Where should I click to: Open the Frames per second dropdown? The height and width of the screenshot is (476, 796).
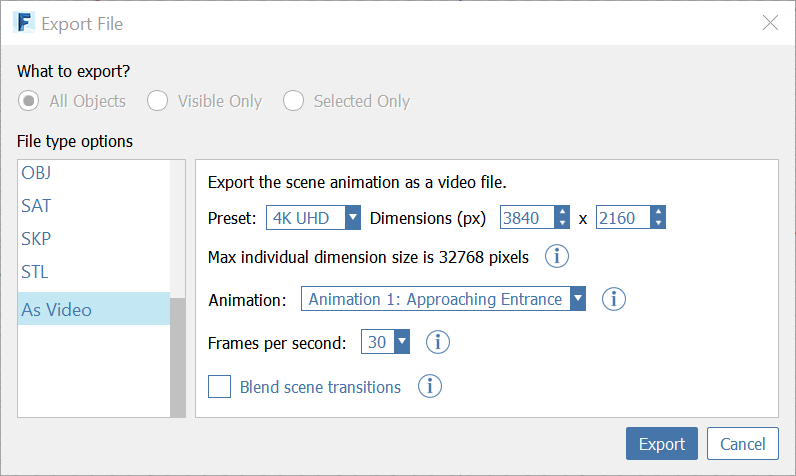click(x=387, y=343)
